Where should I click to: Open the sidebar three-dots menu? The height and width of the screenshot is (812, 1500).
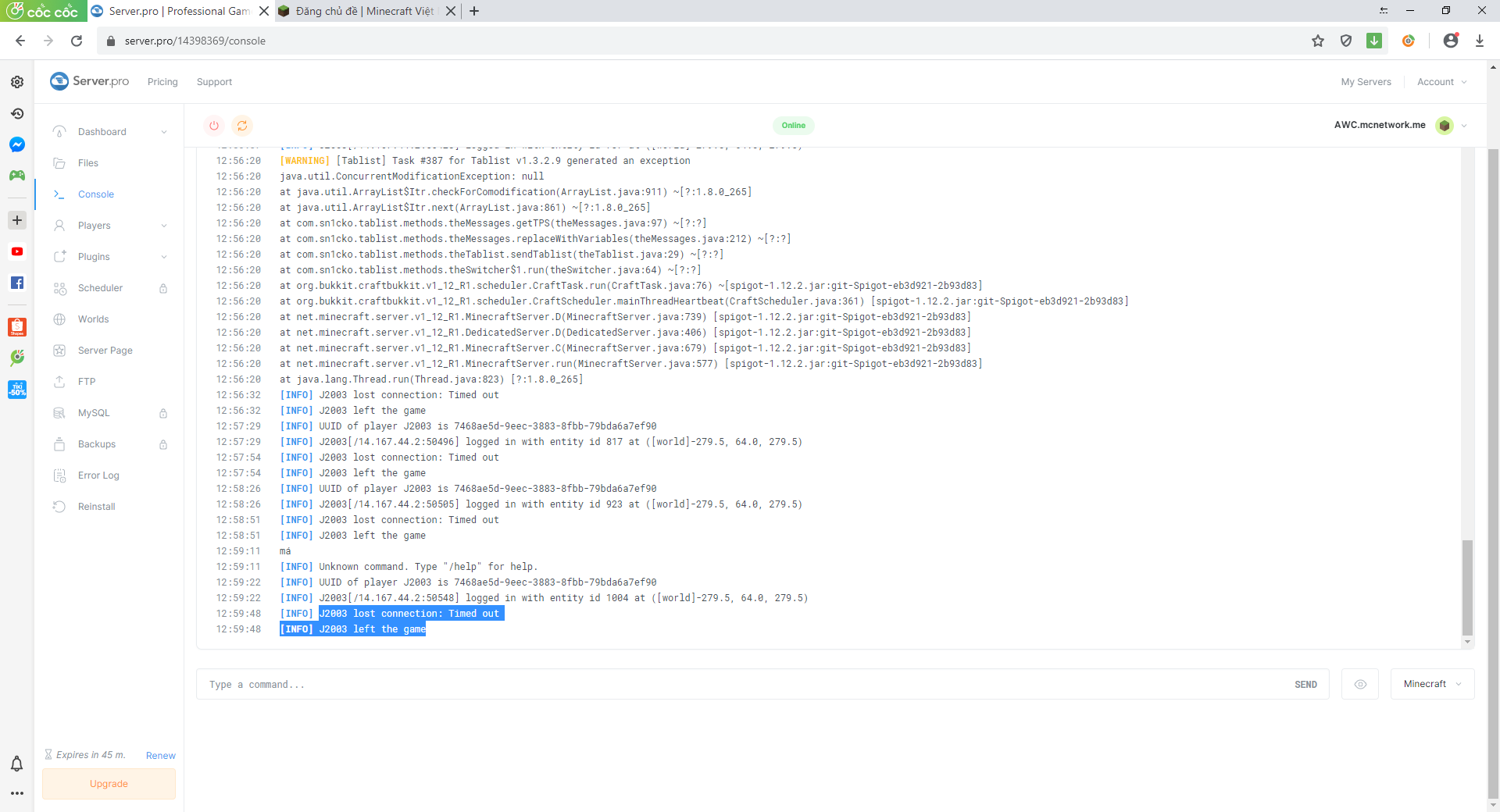click(17, 793)
